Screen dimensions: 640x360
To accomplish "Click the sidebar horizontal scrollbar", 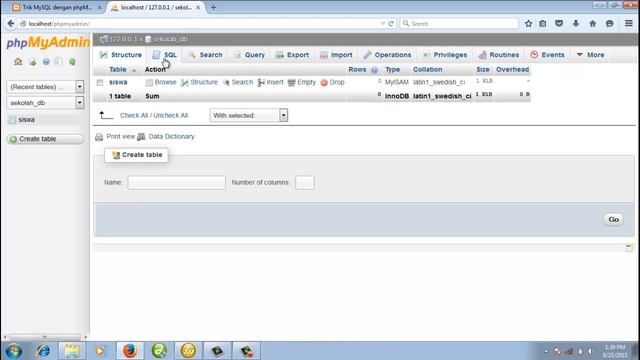I will tap(45, 337).
